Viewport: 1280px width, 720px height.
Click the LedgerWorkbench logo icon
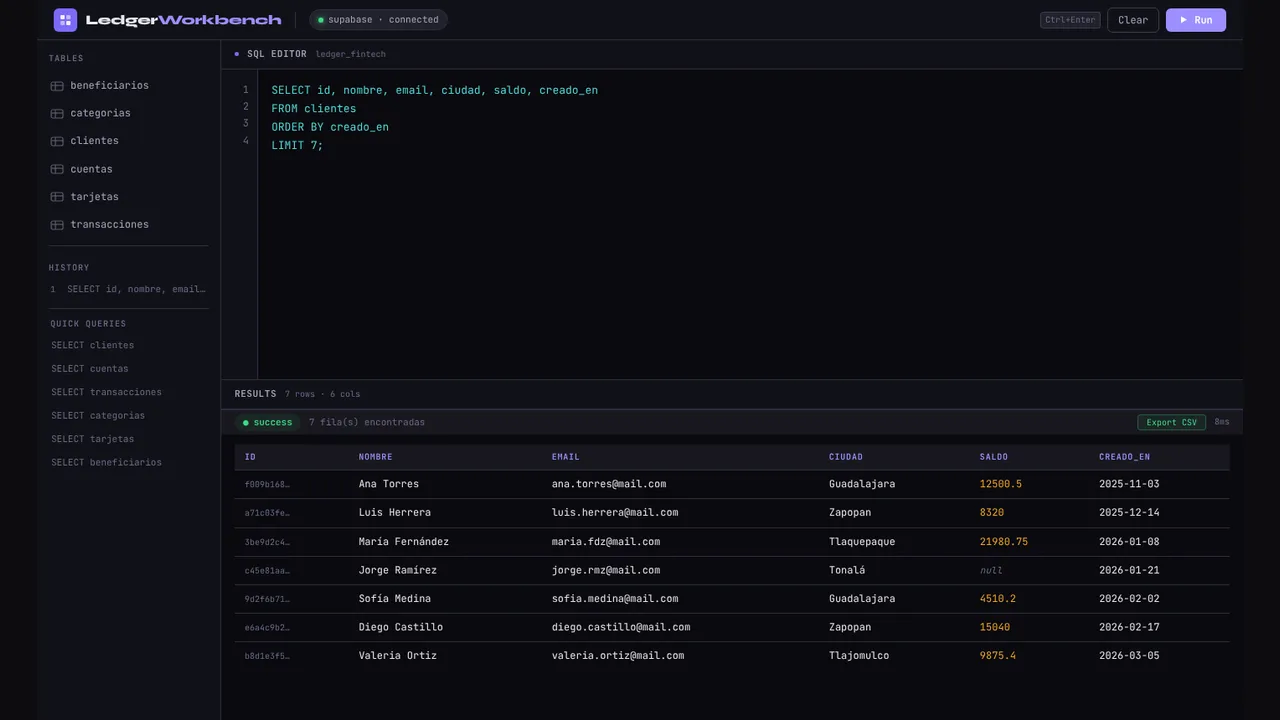click(x=65, y=20)
